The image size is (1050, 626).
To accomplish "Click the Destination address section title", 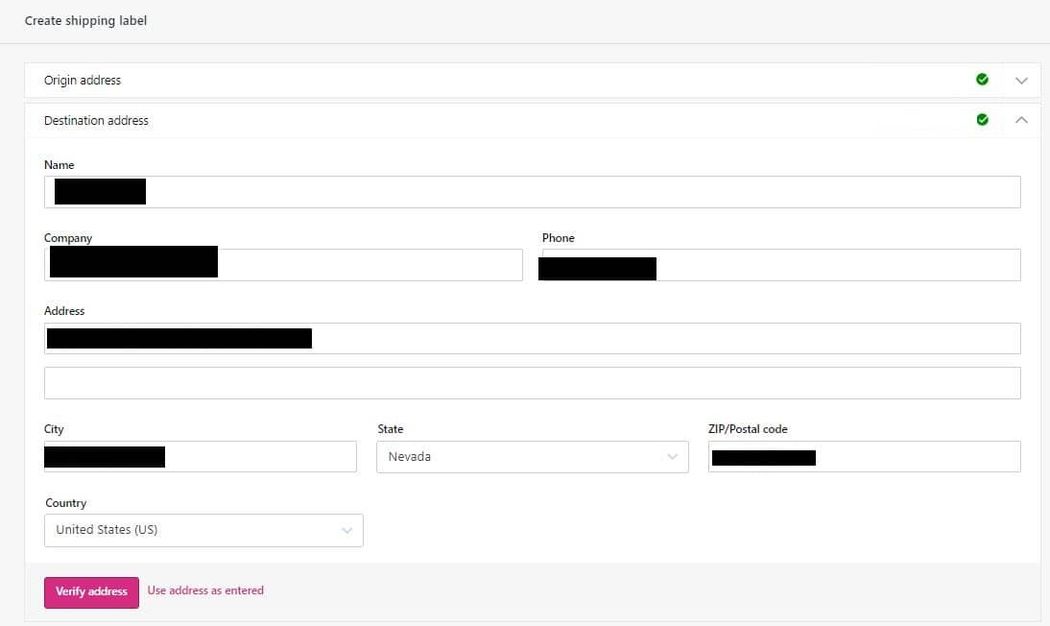I will point(96,120).
